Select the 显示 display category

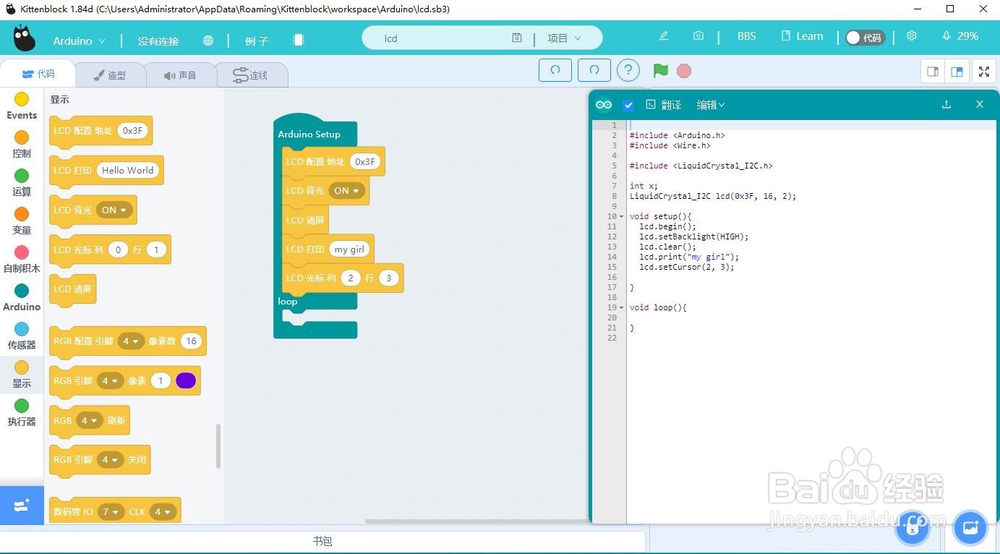tap(22, 374)
